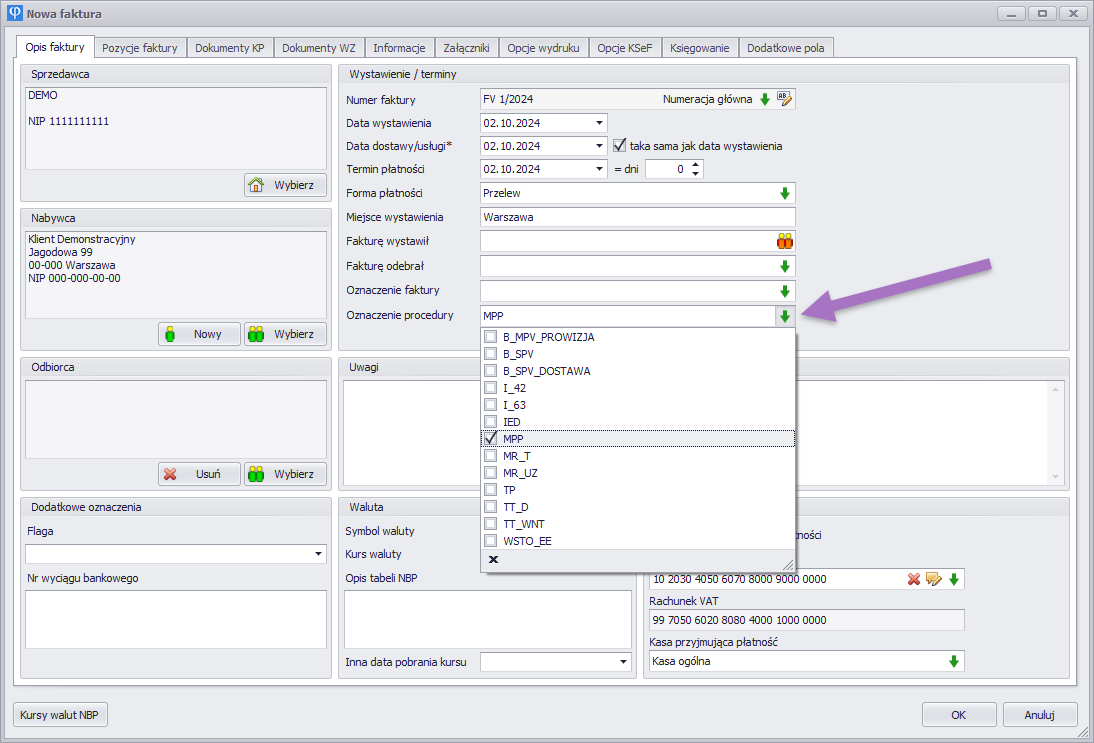Image resolution: width=1094 pixels, height=743 pixels.
Task: Click green arrow next to bank account number
Action: coord(954,579)
